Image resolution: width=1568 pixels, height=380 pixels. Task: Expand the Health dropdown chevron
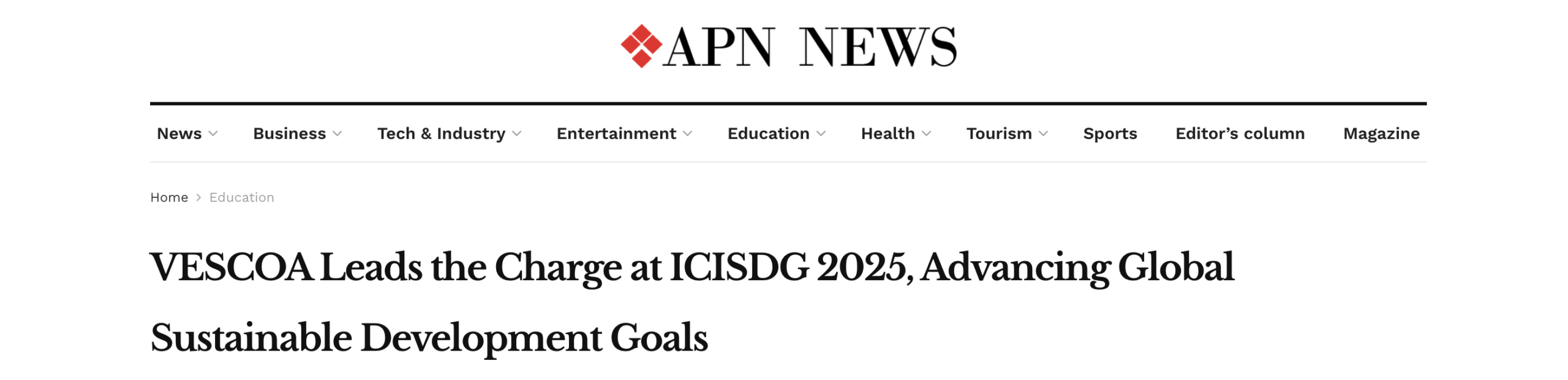[927, 134]
